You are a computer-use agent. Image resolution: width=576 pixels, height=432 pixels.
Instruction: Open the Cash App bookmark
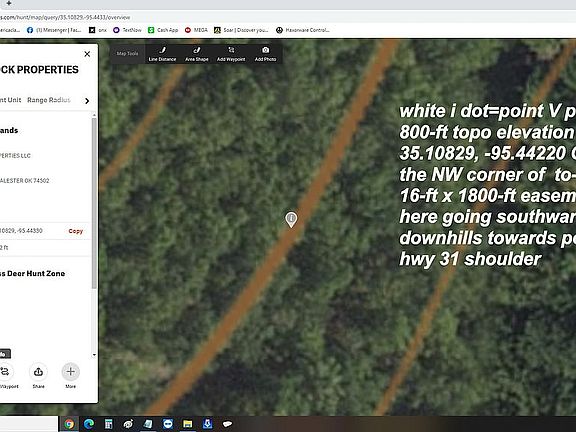click(163, 30)
